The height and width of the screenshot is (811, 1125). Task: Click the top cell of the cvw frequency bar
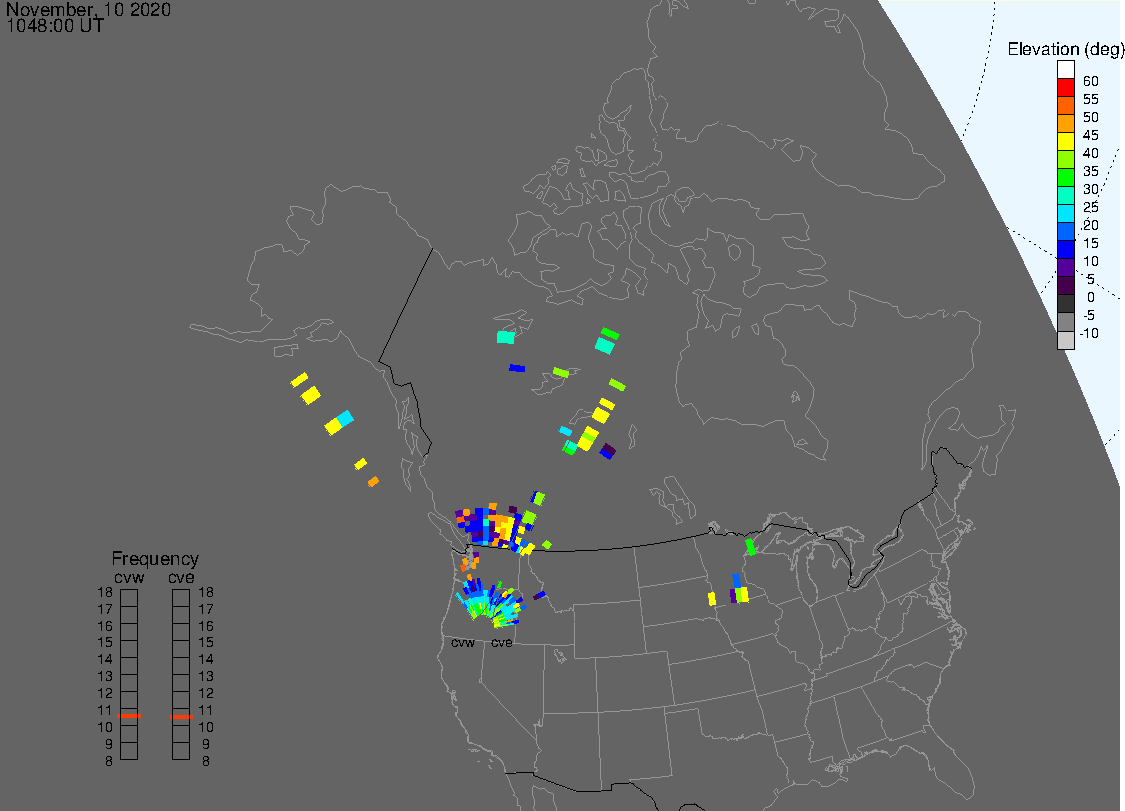[129, 598]
